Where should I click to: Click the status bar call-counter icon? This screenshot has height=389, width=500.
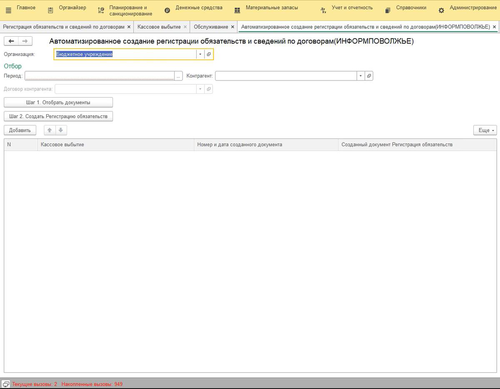coord(6,384)
